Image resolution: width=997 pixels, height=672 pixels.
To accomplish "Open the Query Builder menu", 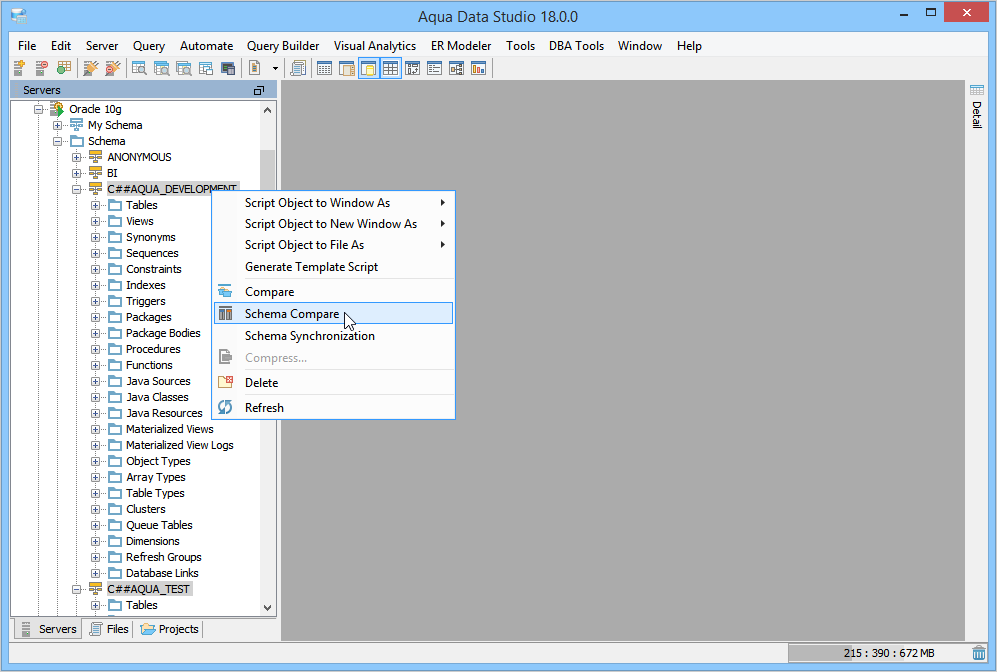I will [283, 46].
